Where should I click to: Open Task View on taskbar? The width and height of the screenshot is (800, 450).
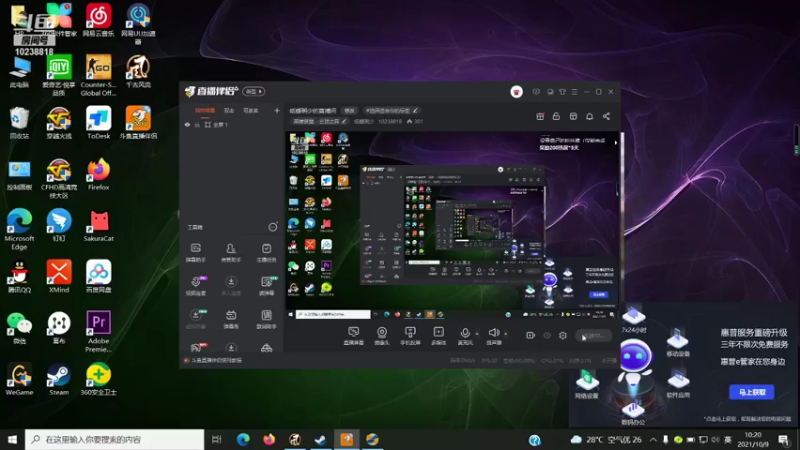click(216, 439)
